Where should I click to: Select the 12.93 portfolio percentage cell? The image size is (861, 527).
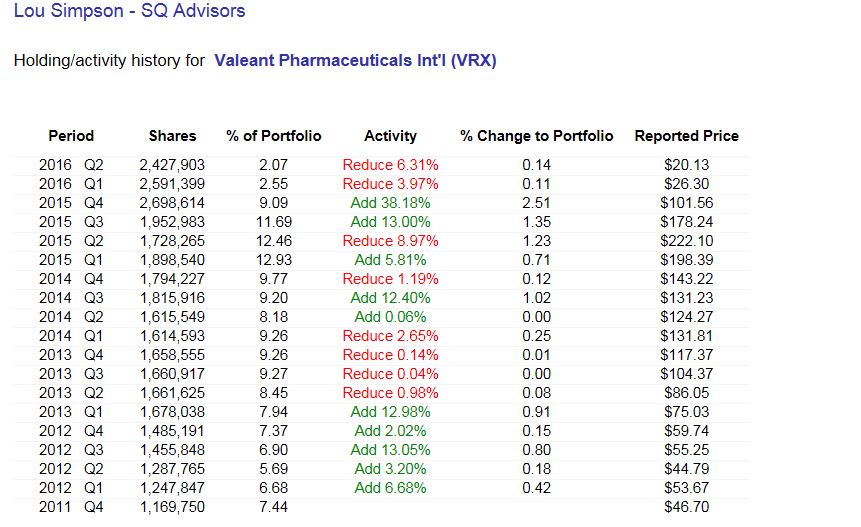click(x=274, y=260)
